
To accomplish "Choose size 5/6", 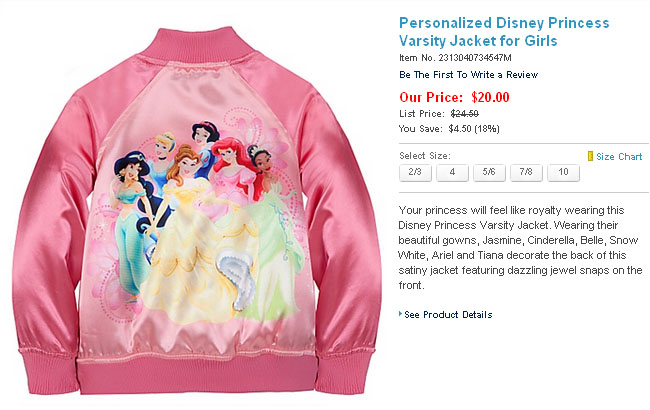I will coord(489,172).
